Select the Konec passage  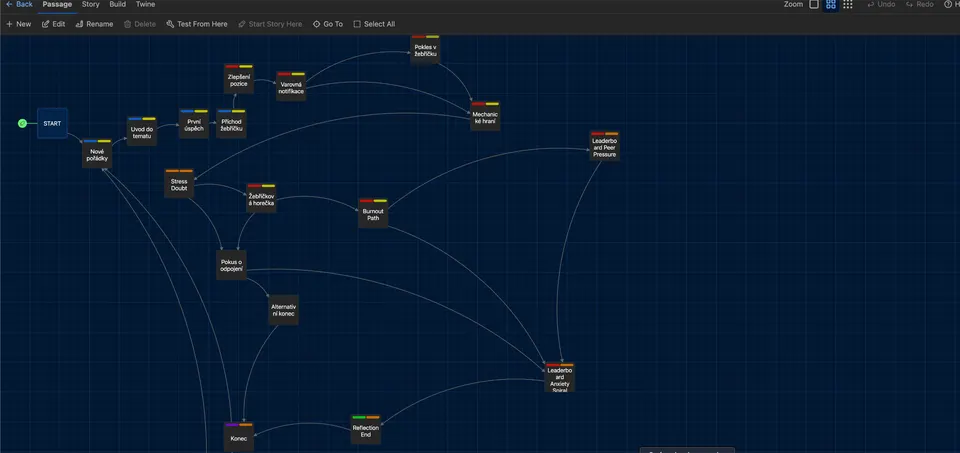point(239,438)
